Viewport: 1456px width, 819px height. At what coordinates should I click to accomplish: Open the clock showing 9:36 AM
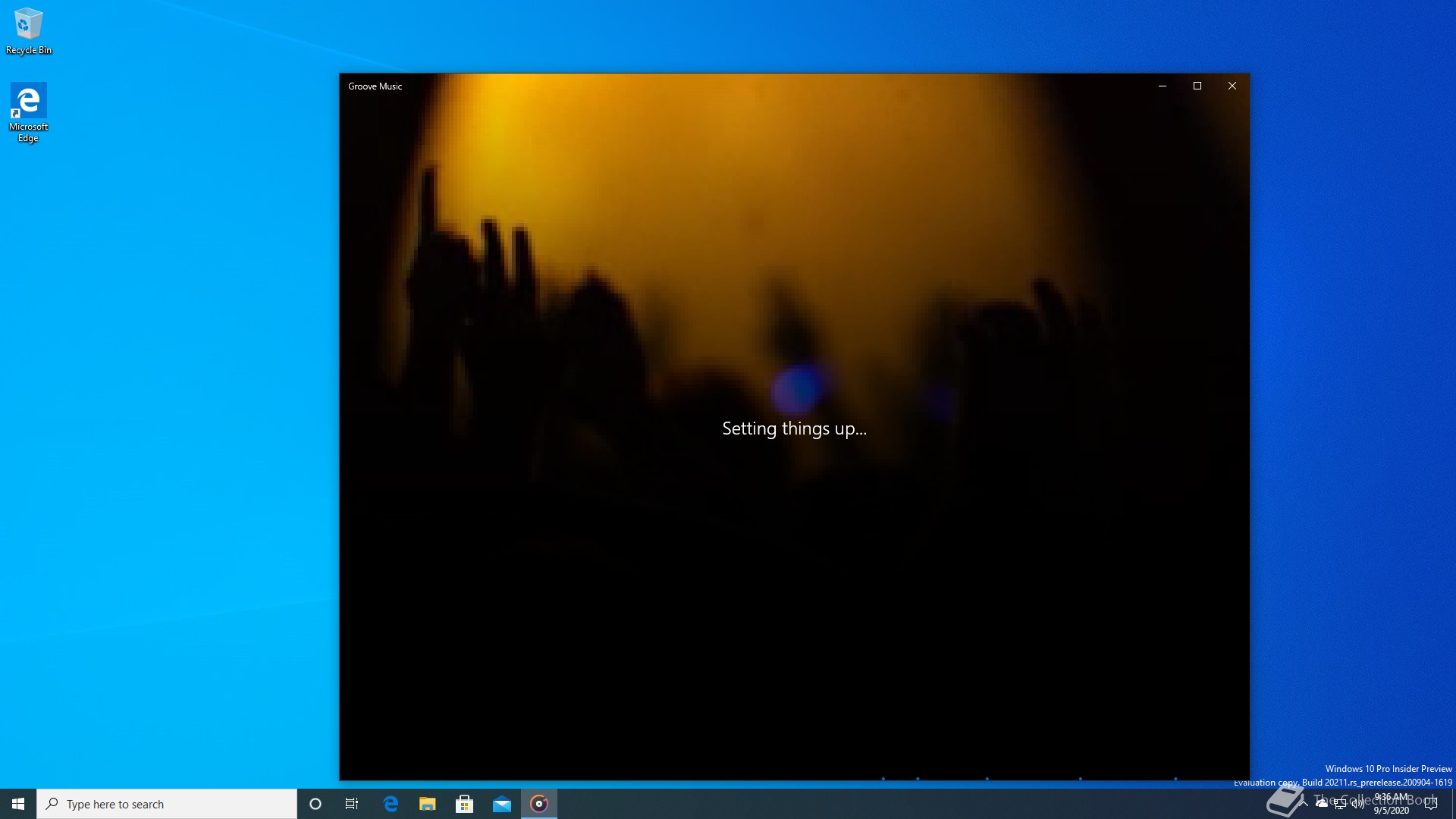1392,804
